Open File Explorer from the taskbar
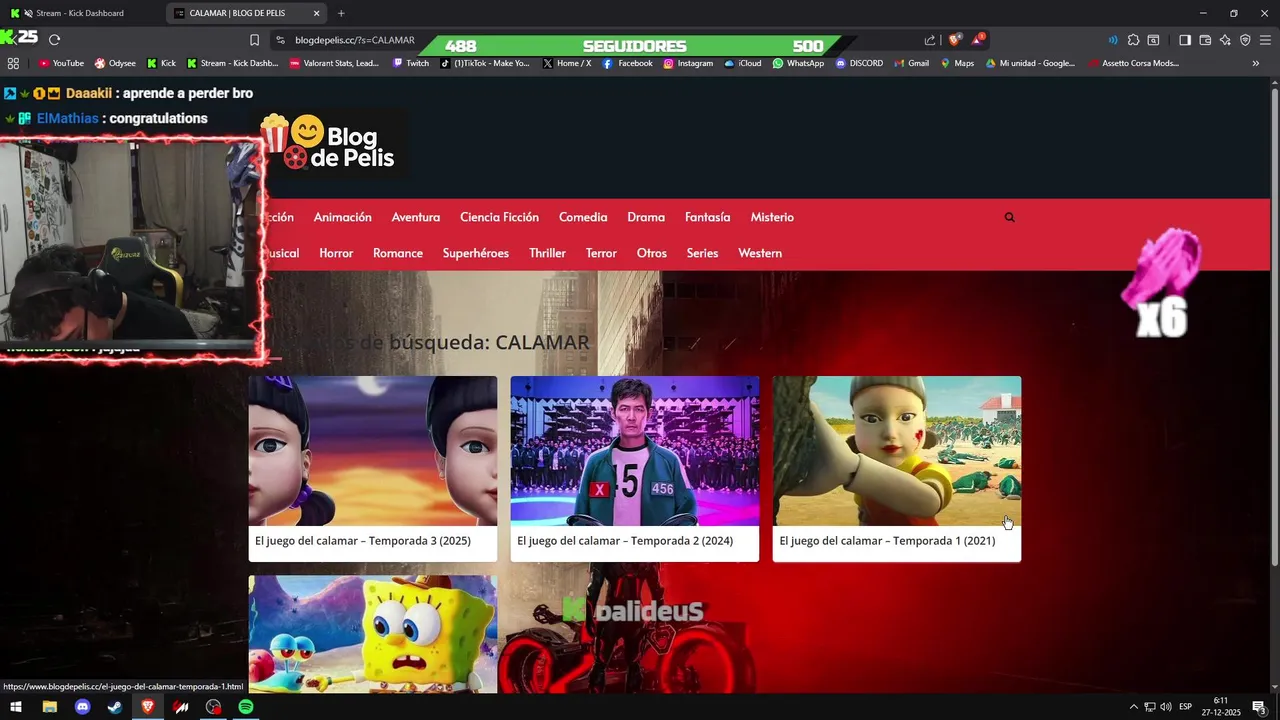Screen dimensions: 1280x720 point(49,707)
